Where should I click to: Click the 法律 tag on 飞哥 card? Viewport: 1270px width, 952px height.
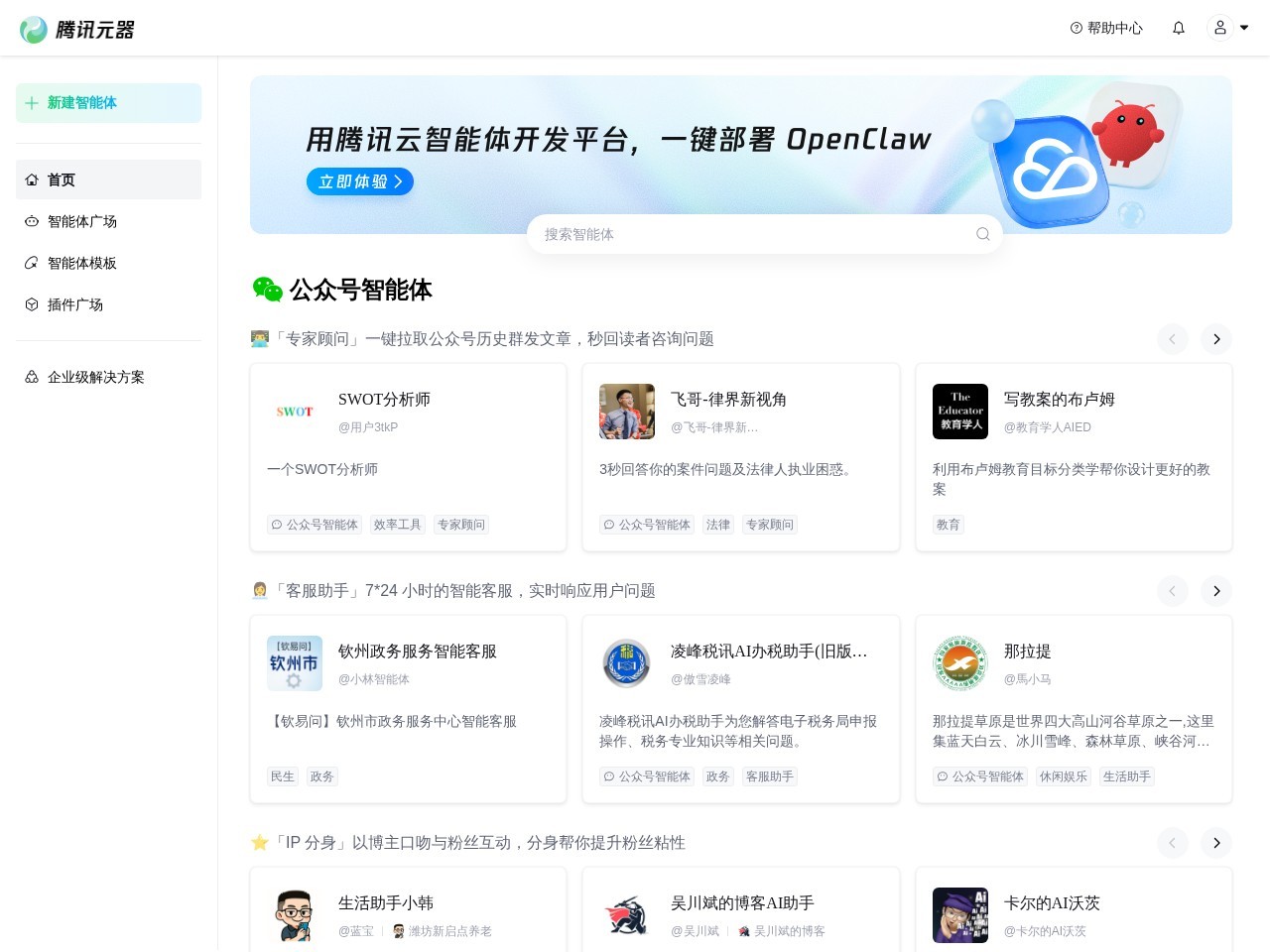[718, 525]
